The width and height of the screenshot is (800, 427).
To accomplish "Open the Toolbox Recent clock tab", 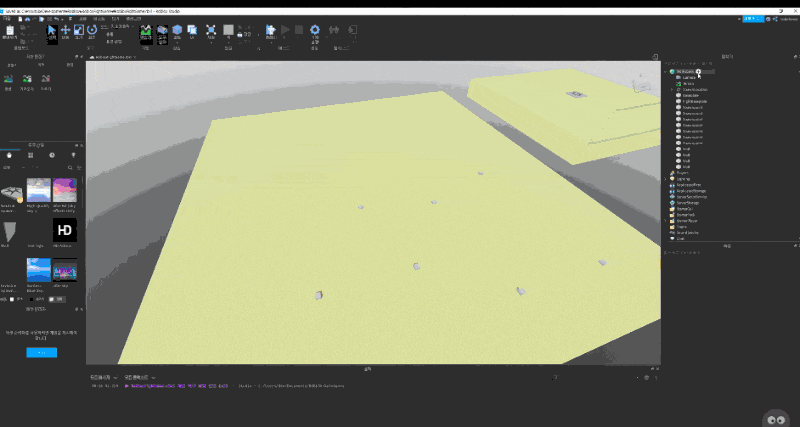I will pyautogui.click(x=52, y=155).
